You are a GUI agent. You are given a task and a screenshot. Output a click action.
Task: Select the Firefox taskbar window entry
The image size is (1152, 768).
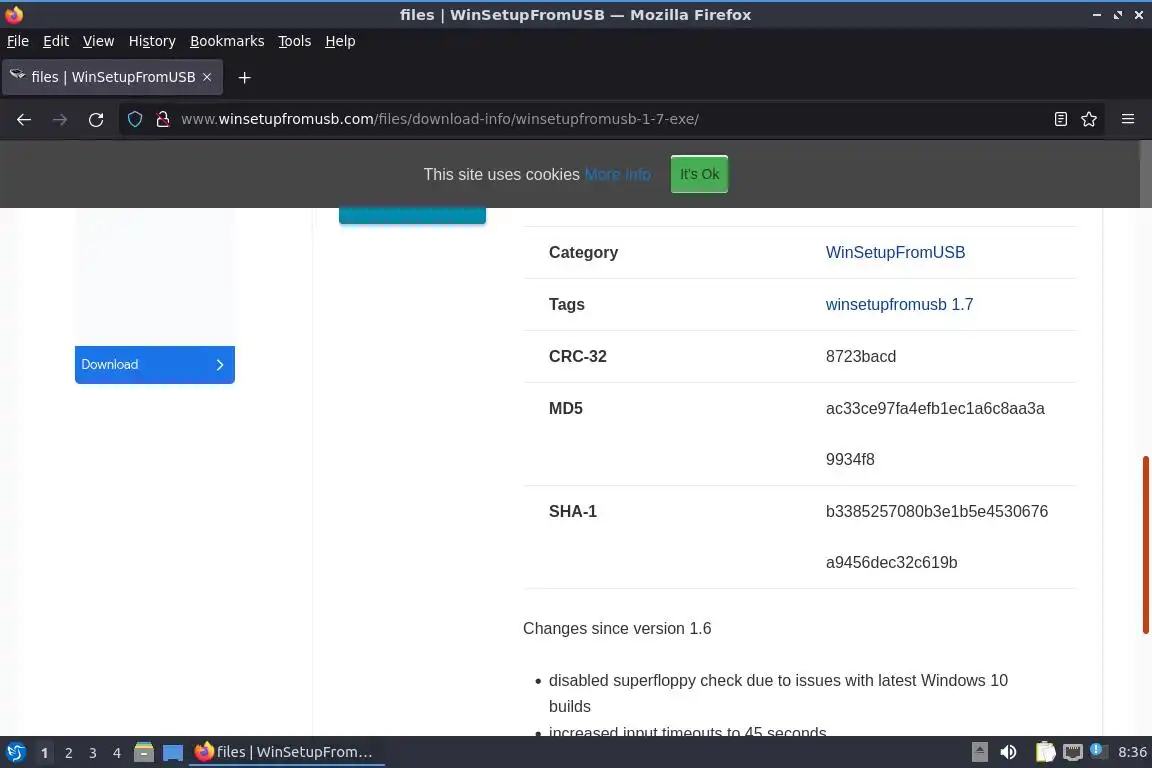[x=287, y=752]
